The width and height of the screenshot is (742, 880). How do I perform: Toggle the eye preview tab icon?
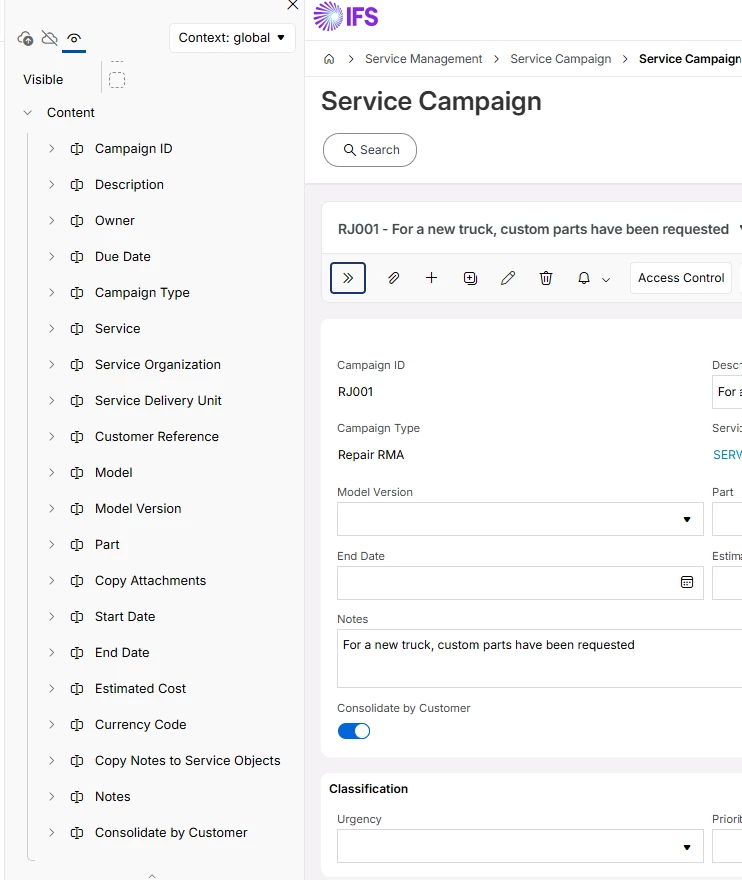coord(74,38)
